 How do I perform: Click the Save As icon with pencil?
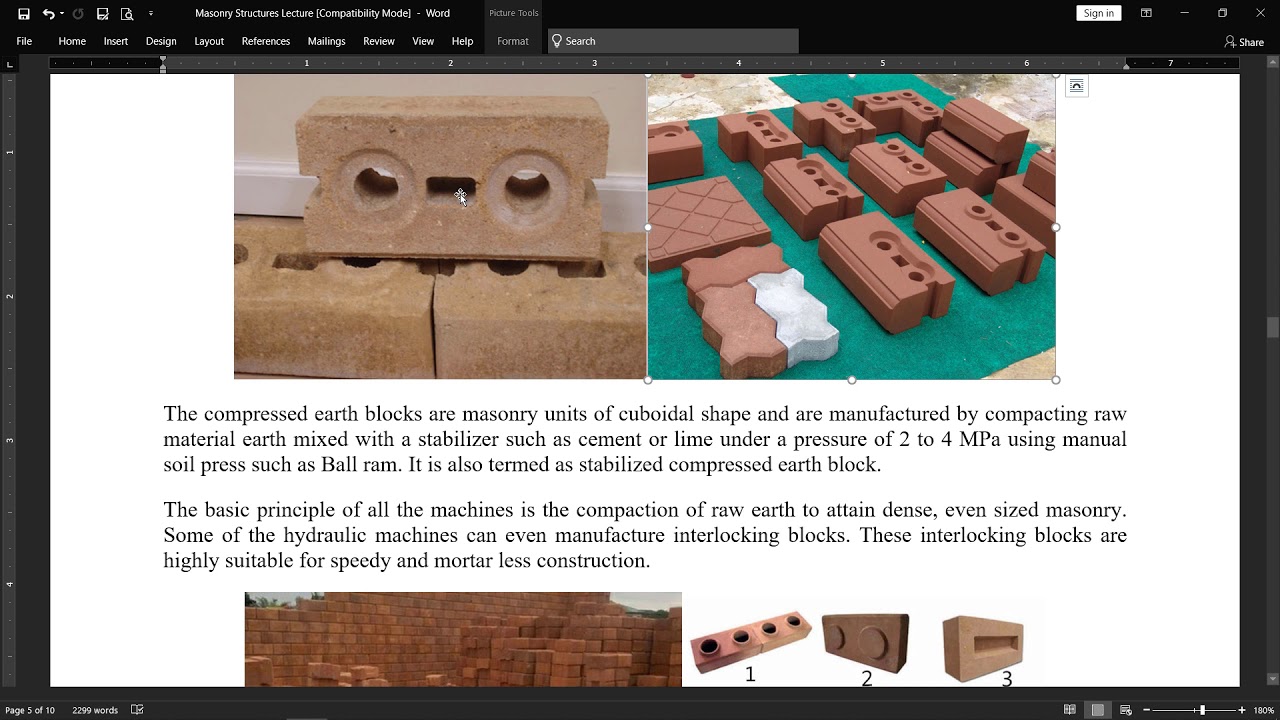[102, 14]
